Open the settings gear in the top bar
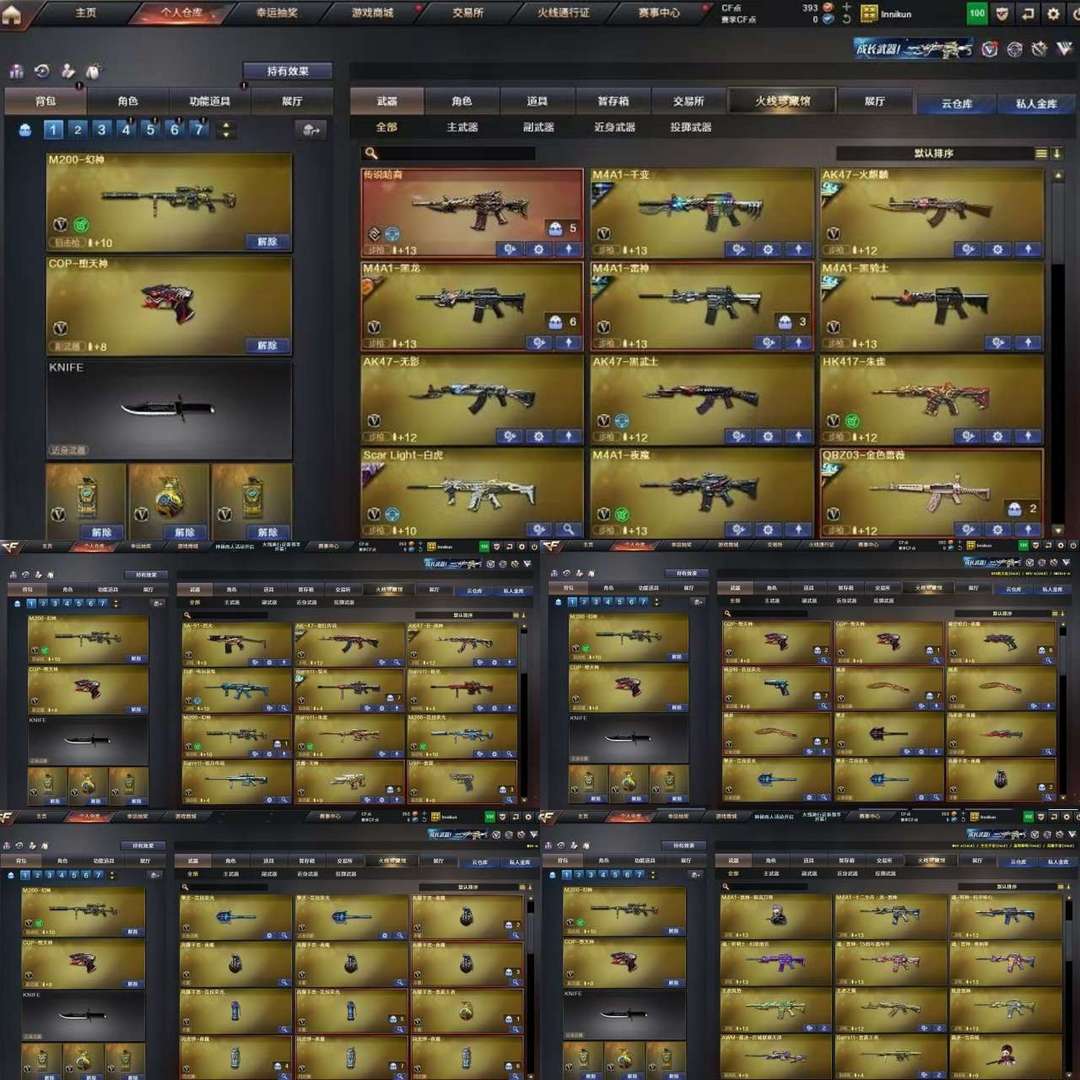 [x=1053, y=13]
